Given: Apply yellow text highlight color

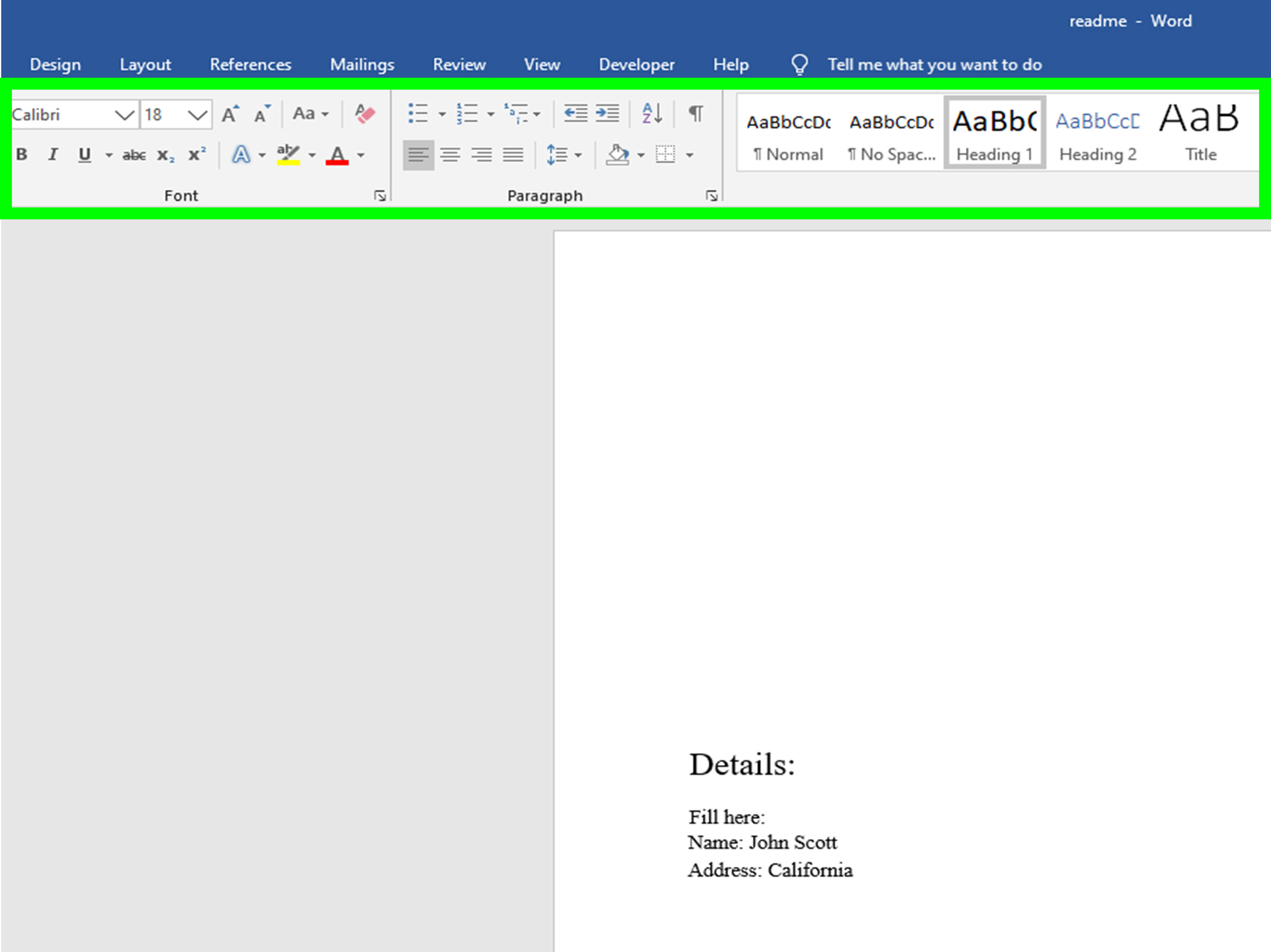Looking at the screenshot, I should 288,155.
